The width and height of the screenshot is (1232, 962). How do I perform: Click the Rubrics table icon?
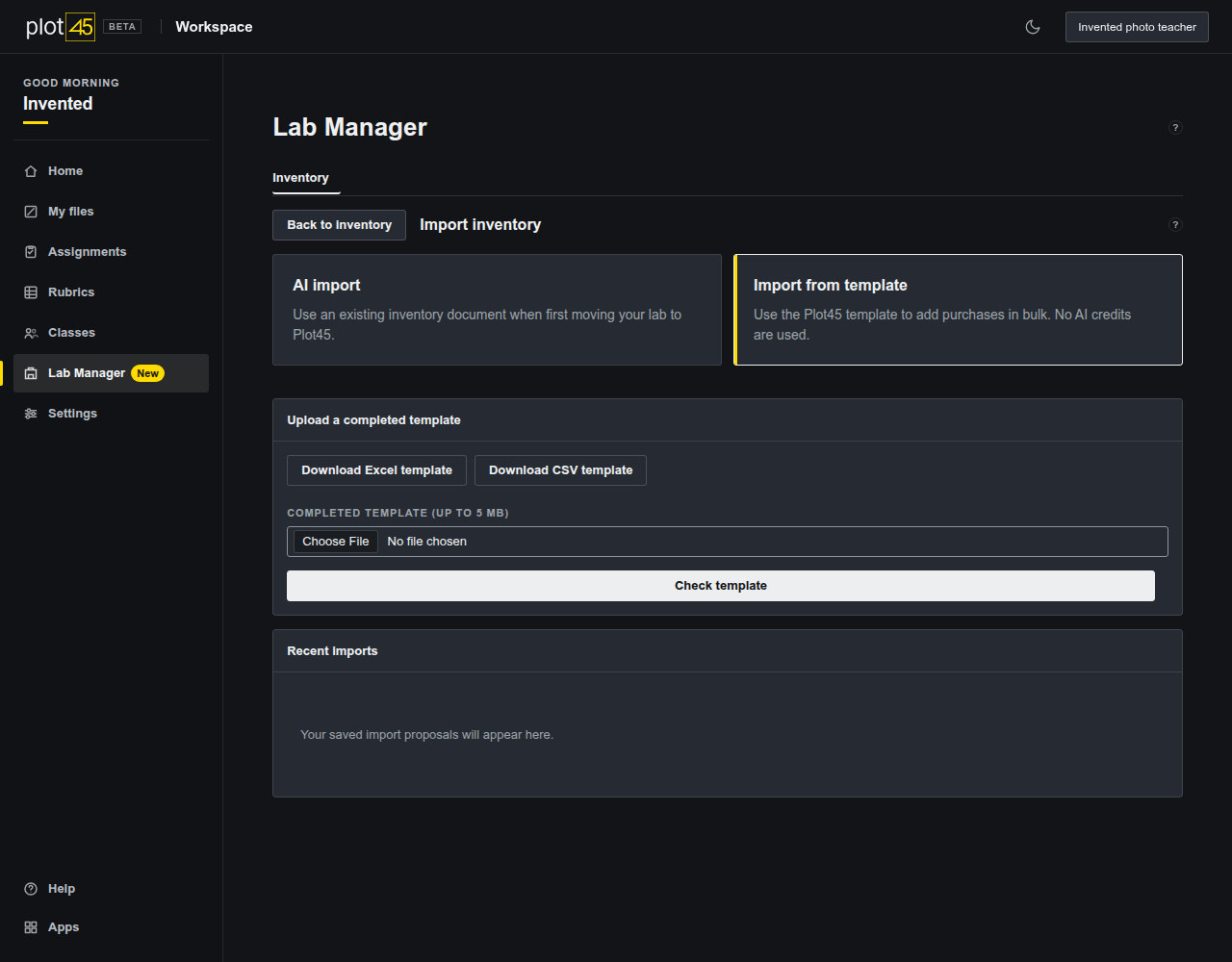[x=31, y=292]
